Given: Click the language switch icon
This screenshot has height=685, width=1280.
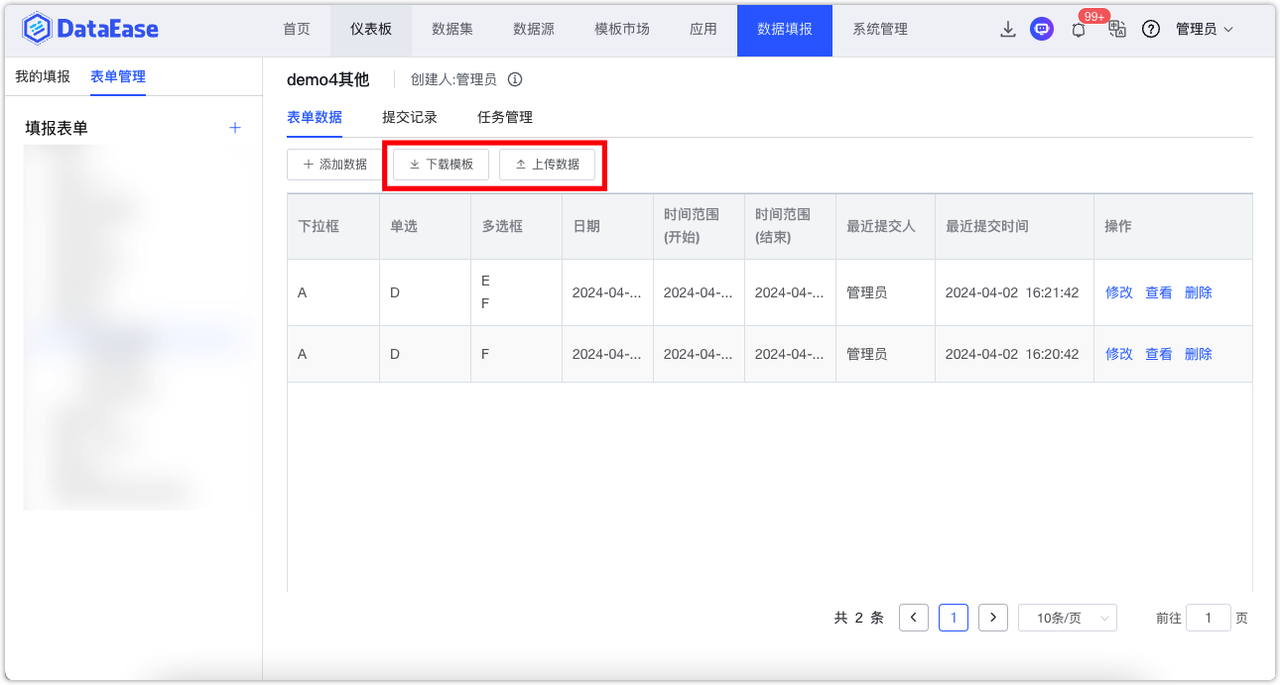Looking at the screenshot, I should [1117, 29].
